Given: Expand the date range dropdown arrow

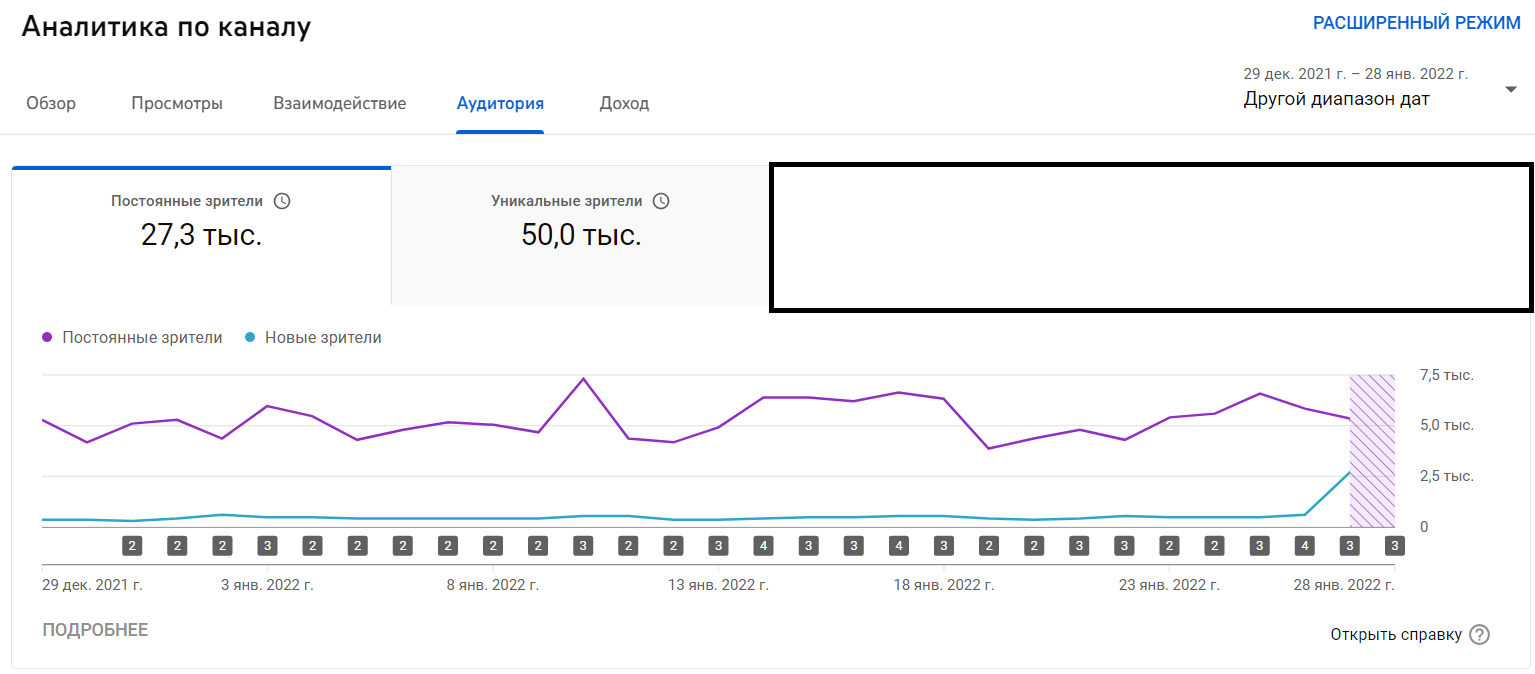Looking at the screenshot, I should (1510, 90).
